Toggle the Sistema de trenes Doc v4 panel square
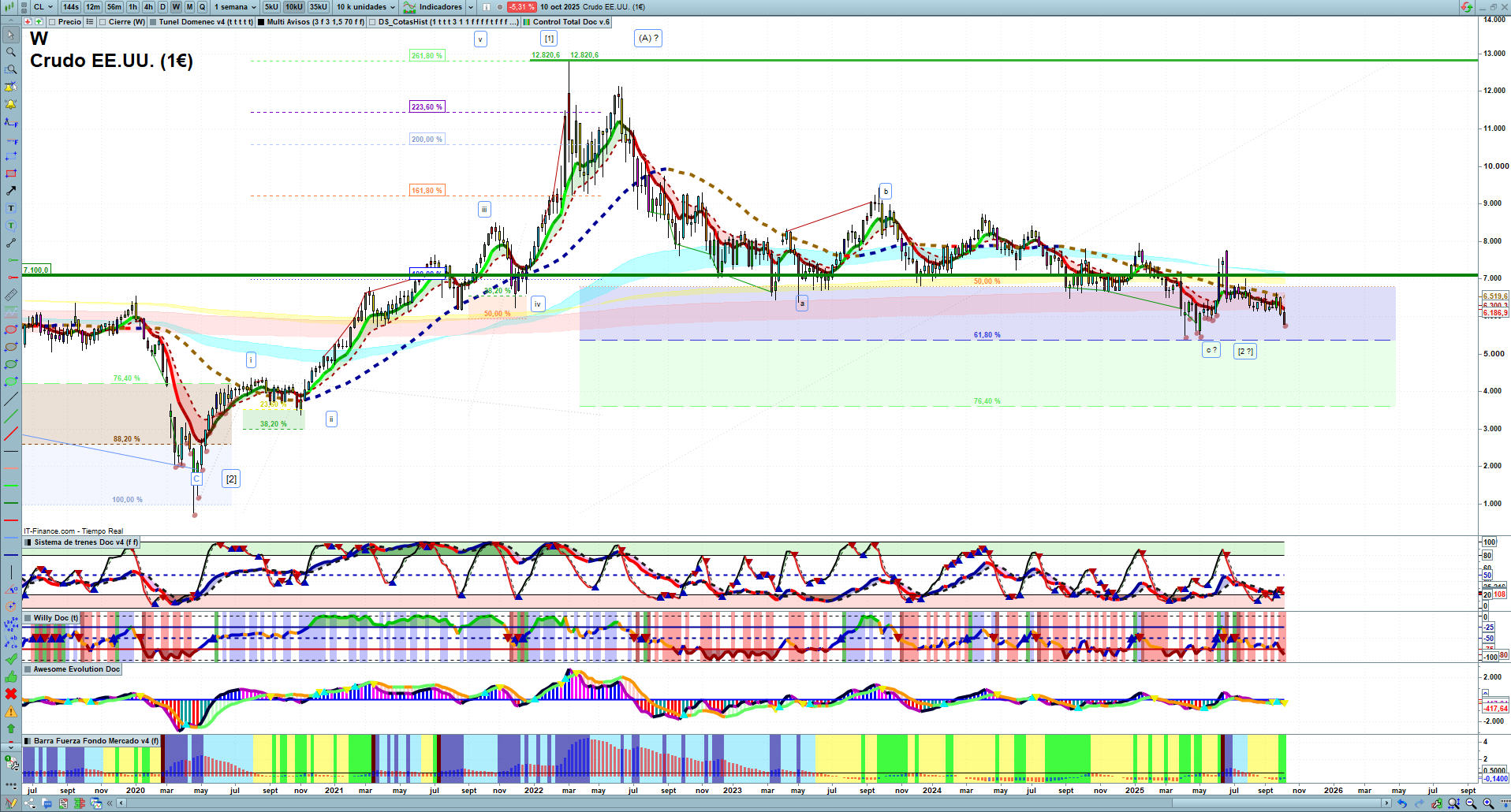 click(x=28, y=542)
